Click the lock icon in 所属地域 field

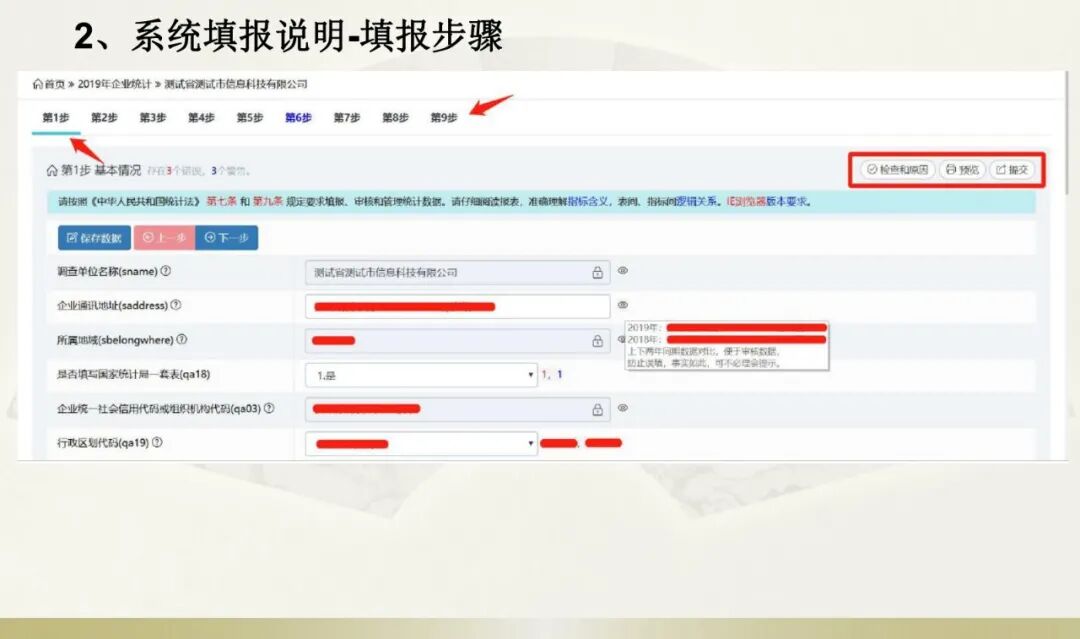tap(597, 341)
